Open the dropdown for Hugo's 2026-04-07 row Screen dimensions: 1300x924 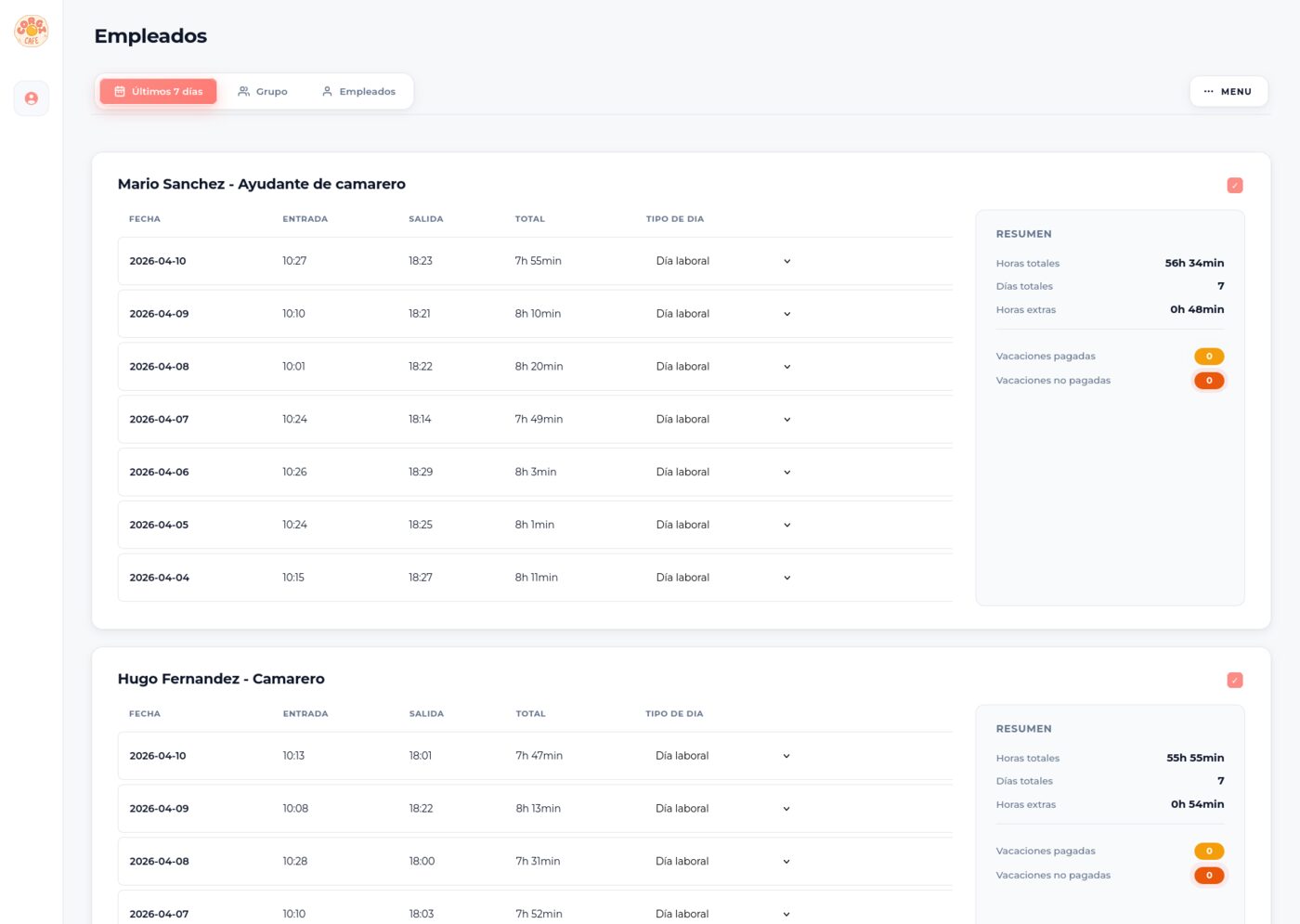click(786, 914)
